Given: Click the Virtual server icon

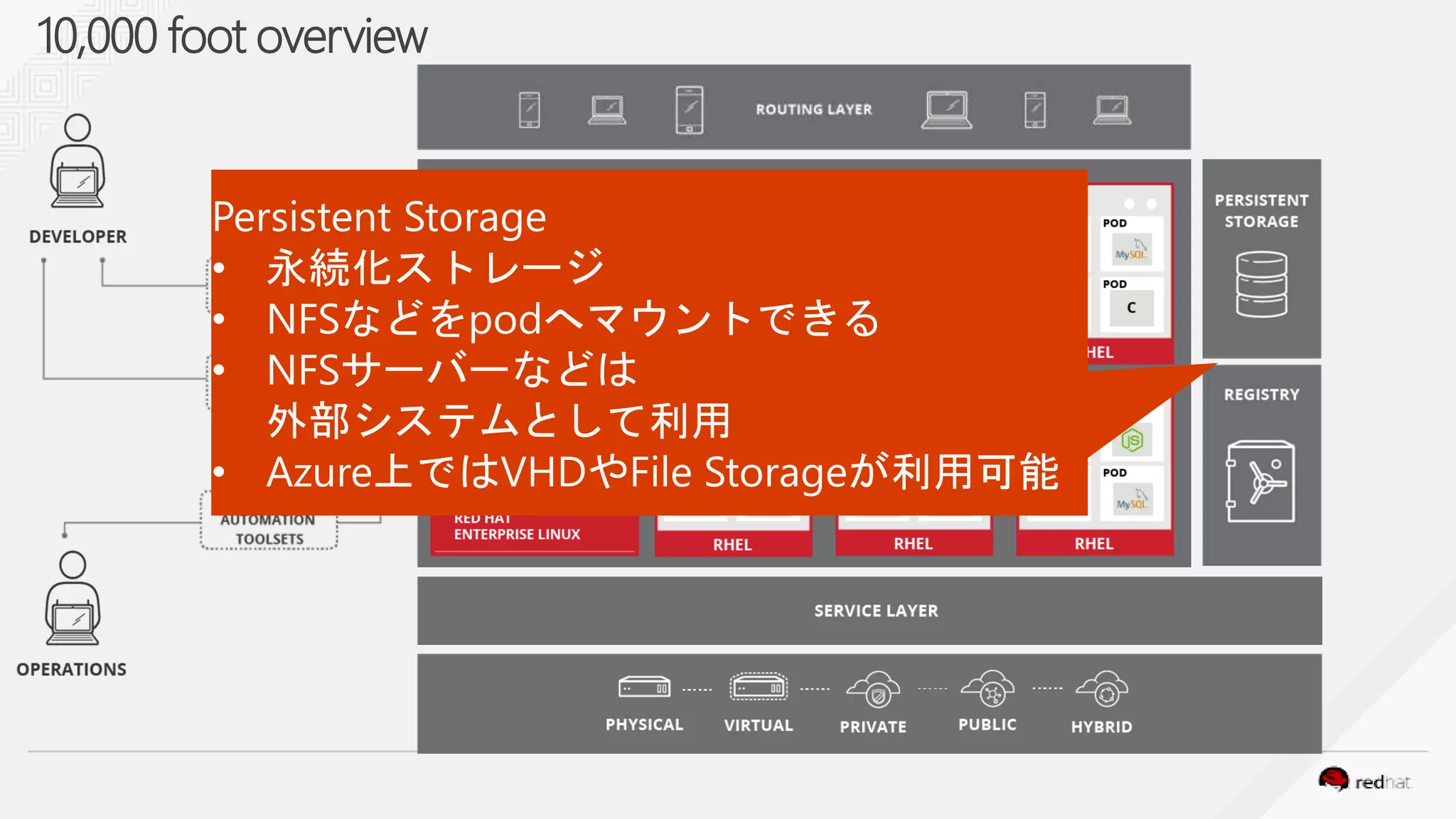Looking at the screenshot, I should point(758,687).
